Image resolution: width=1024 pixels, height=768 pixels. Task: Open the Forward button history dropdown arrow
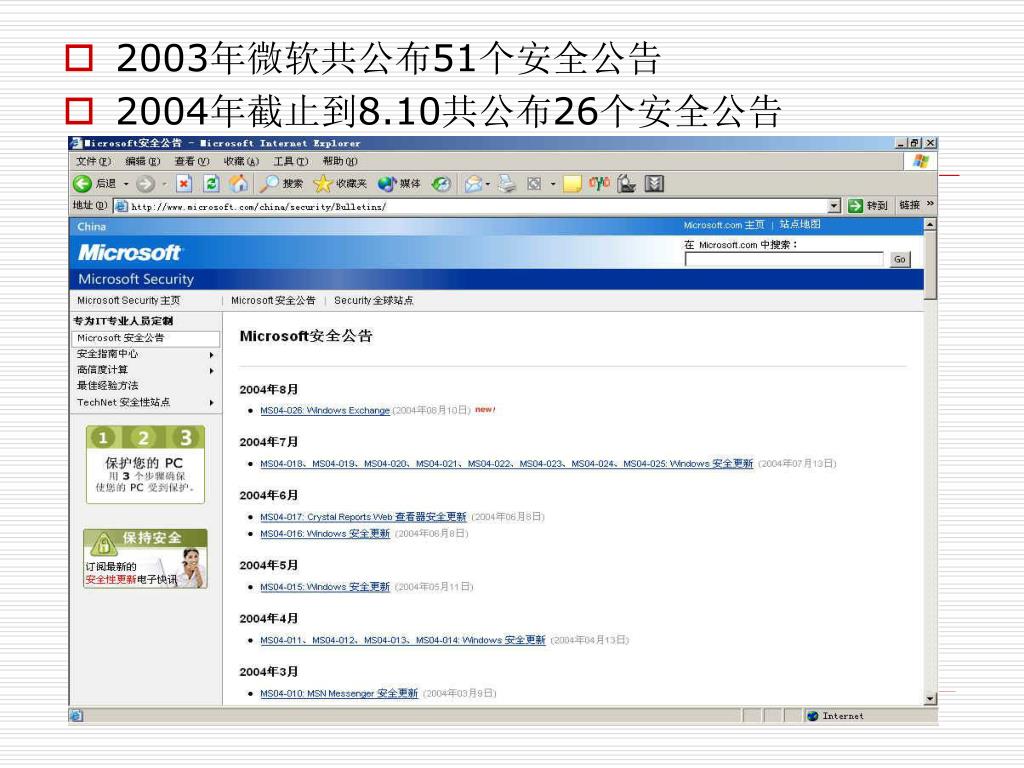[x=164, y=184]
